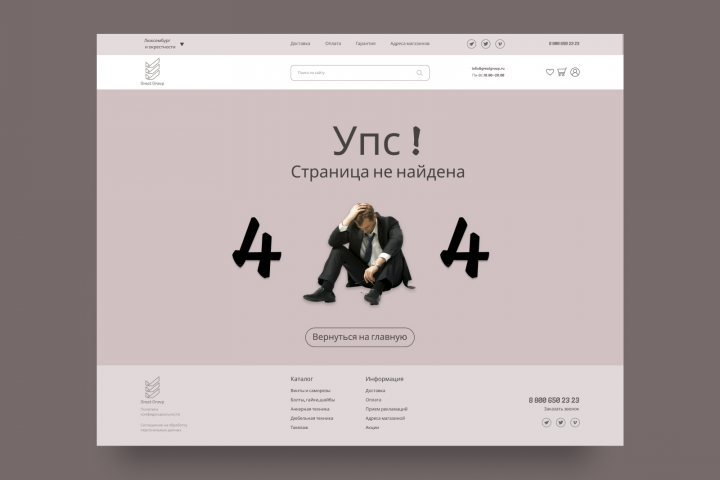Open the footer Twitter icon
This screenshot has height=480, width=720.
pyautogui.click(x=561, y=423)
